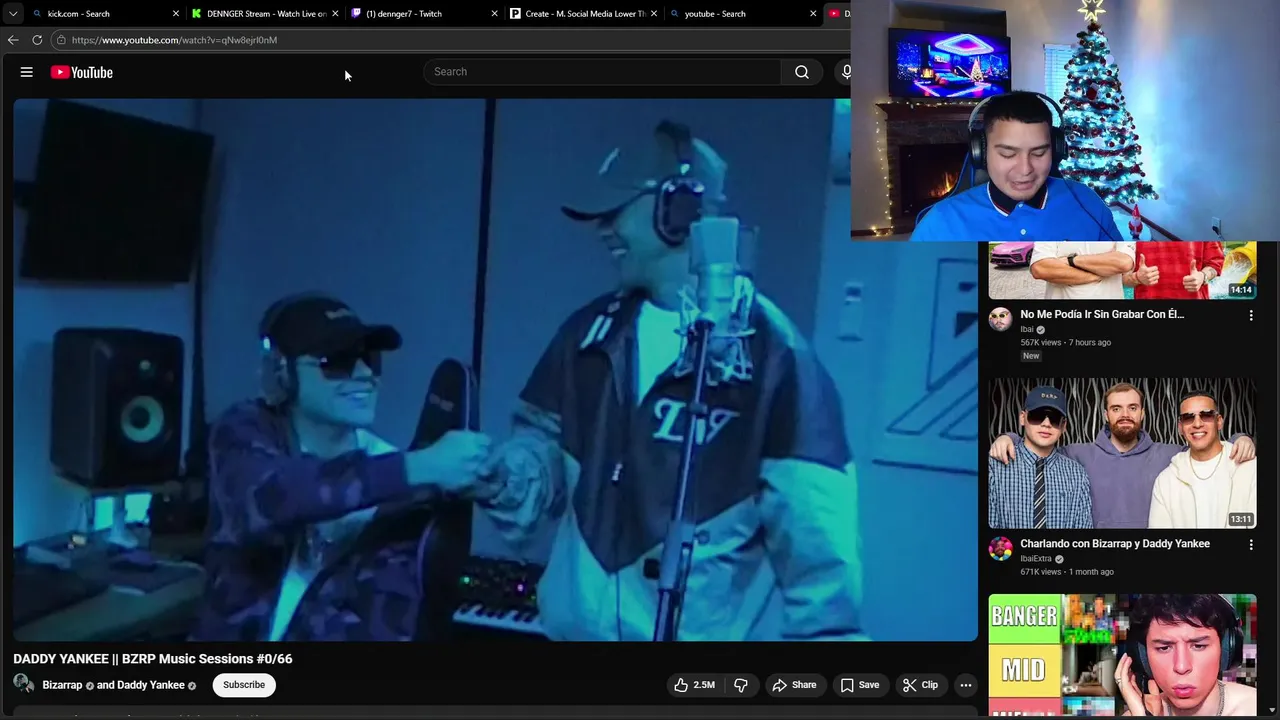Click the video title DADDY YANKEE BZRP
Image resolution: width=1280 pixels, height=720 pixels.
(x=153, y=659)
